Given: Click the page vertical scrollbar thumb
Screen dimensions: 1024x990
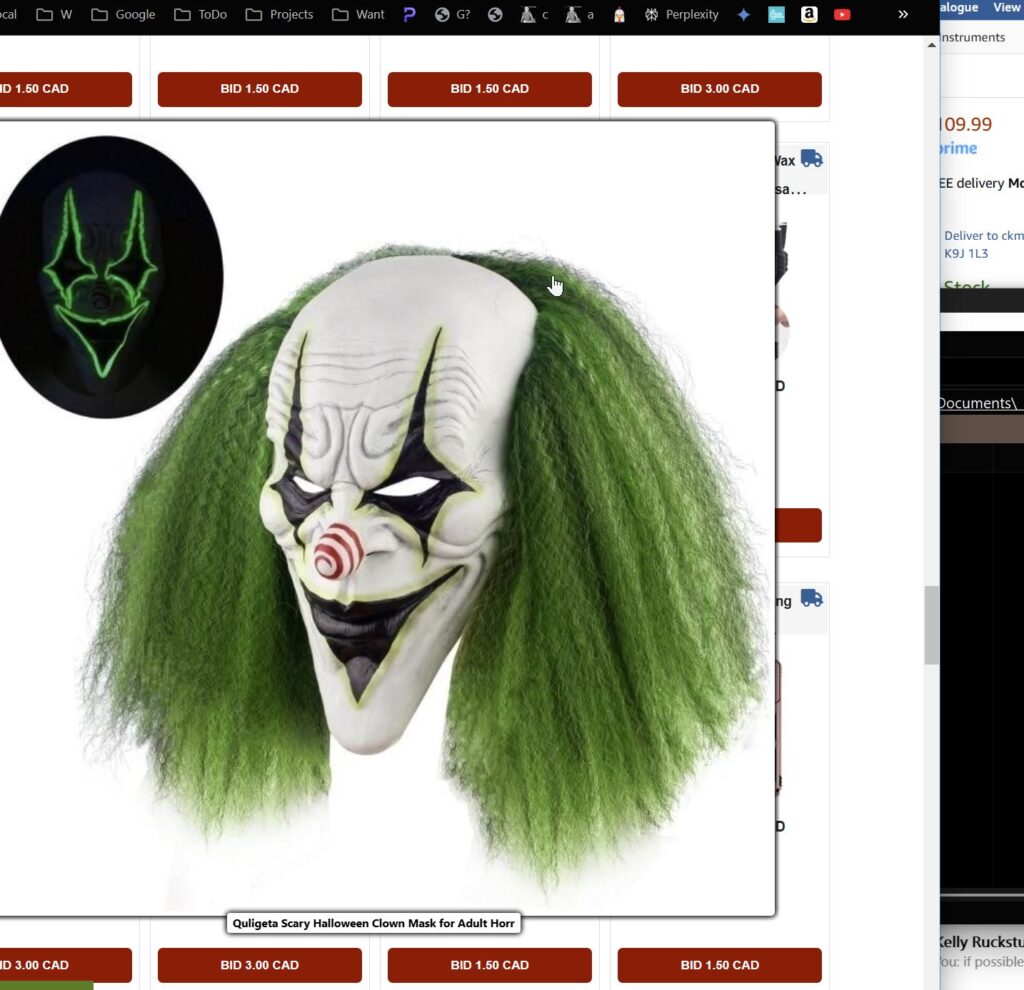Looking at the screenshot, I should [x=931, y=625].
